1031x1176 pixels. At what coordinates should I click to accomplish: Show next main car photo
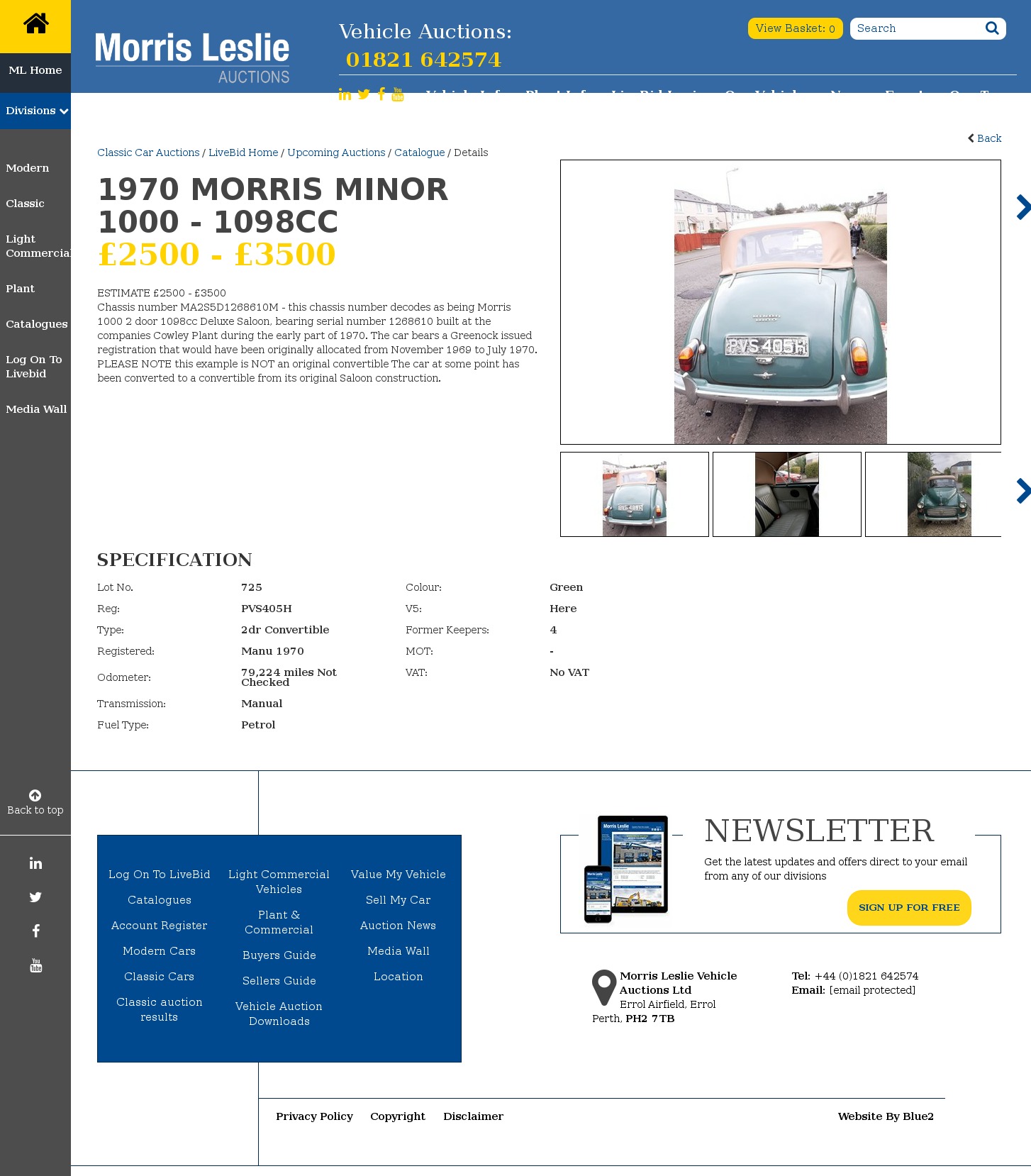(x=1022, y=207)
